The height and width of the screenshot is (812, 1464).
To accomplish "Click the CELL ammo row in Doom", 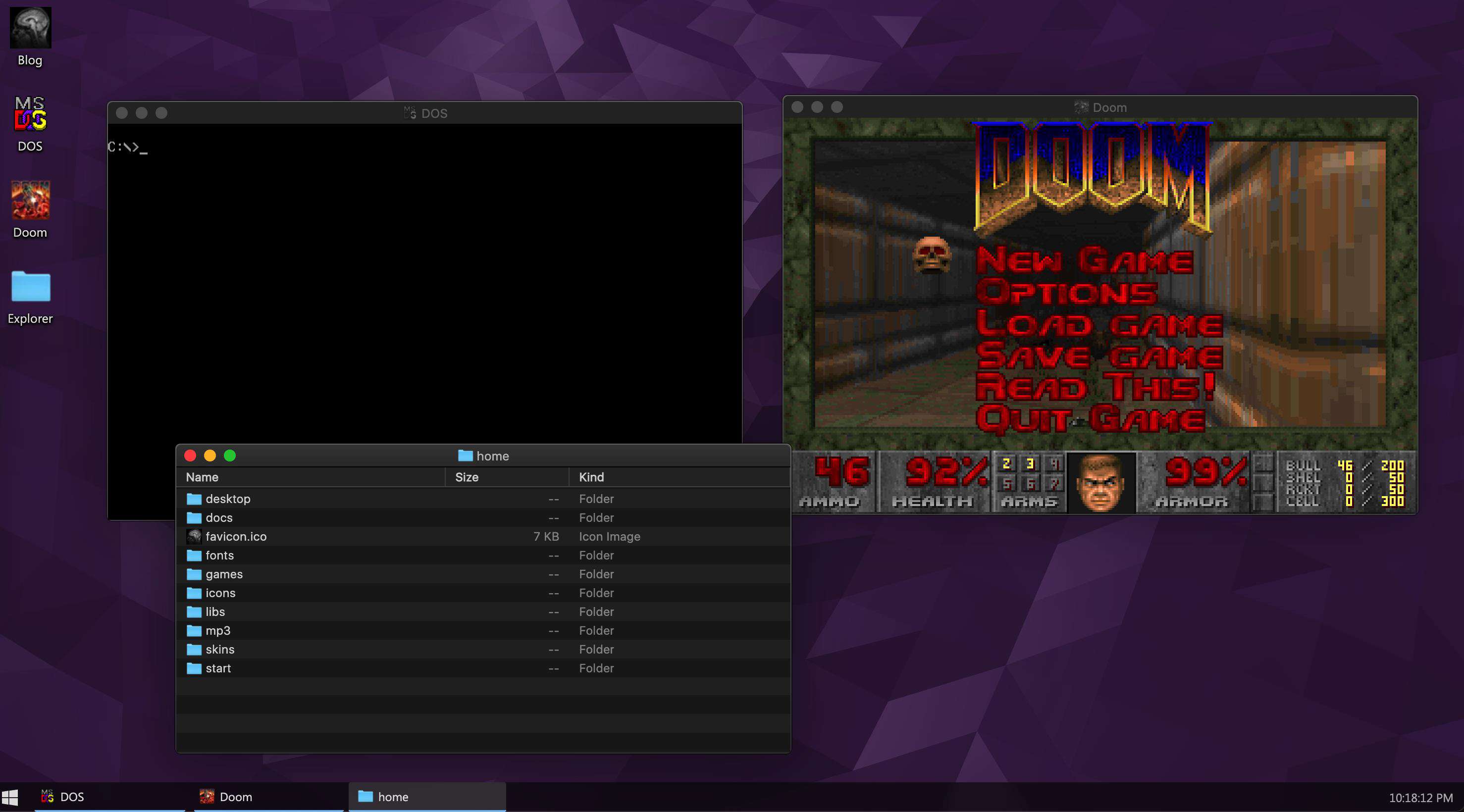I will [1345, 501].
